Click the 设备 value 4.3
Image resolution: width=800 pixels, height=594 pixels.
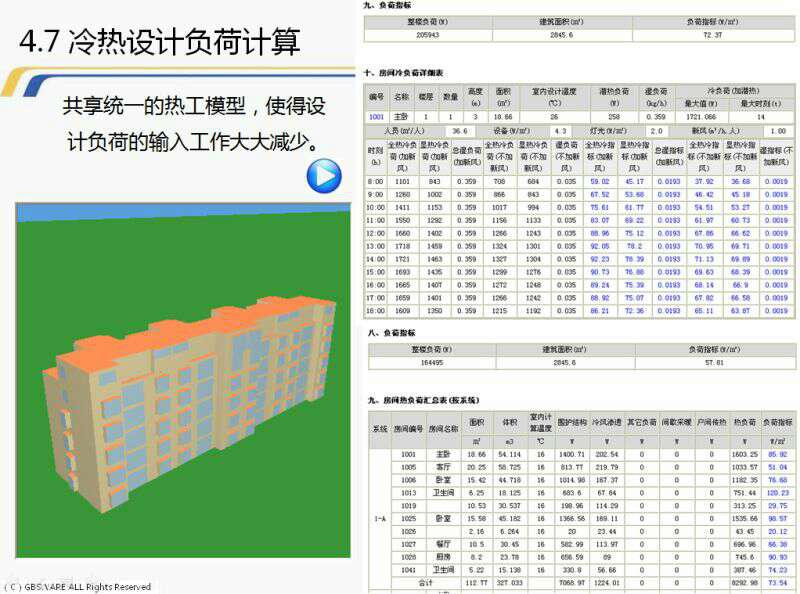pyautogui.click(x=558, y=129)
